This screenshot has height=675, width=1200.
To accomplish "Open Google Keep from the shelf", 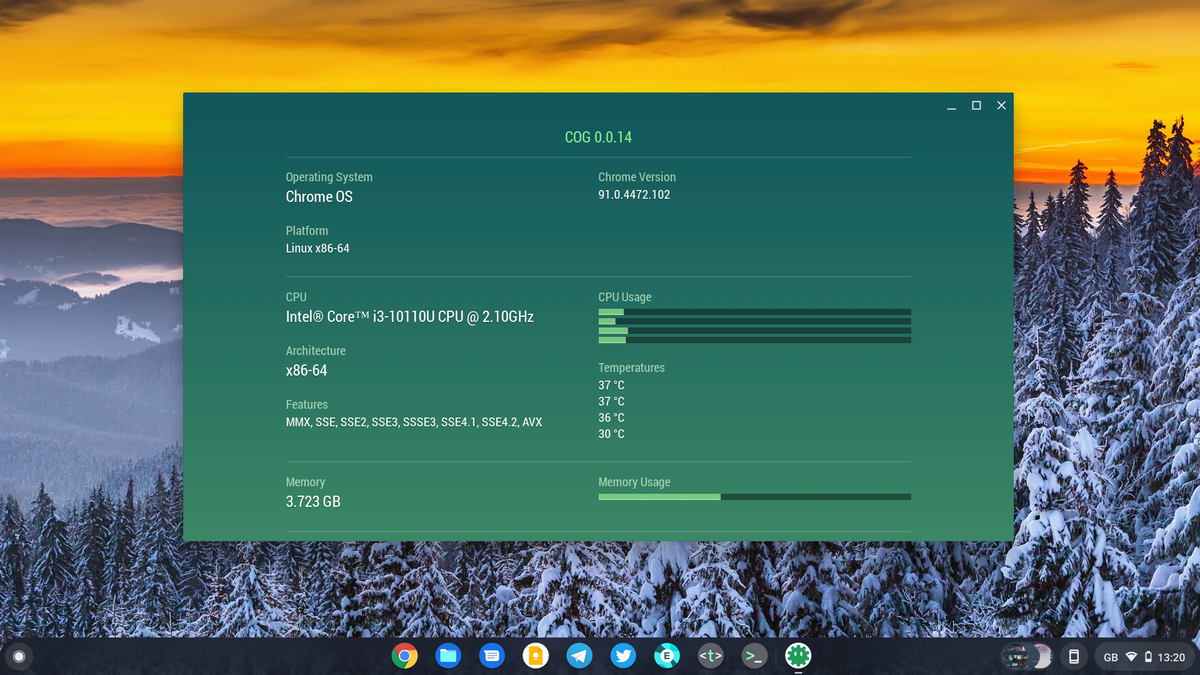I will 535,656.
